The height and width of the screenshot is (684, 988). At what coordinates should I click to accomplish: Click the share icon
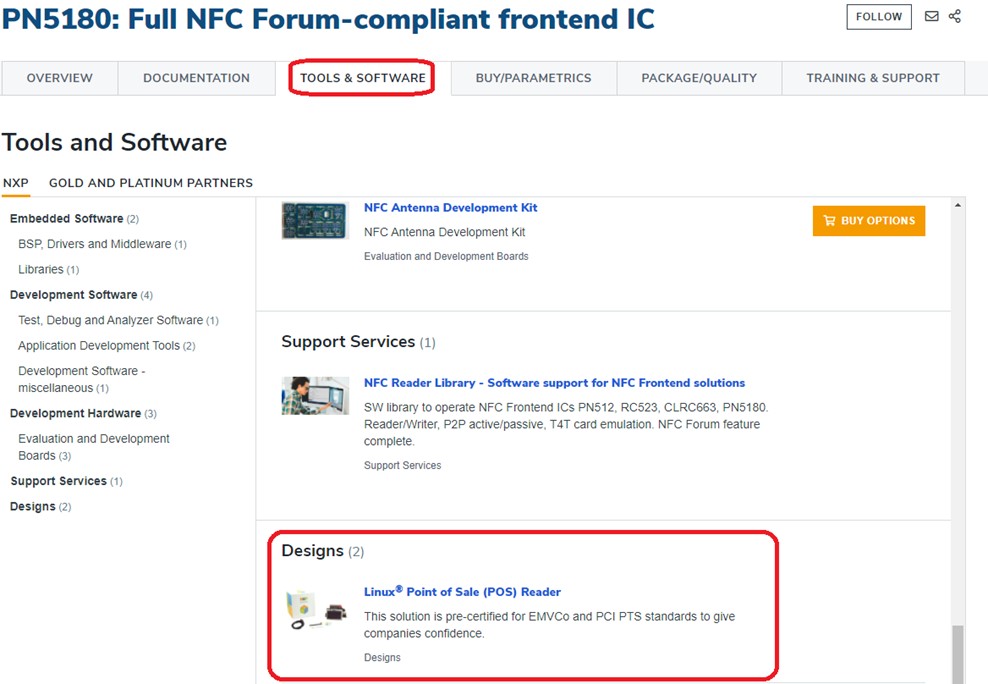point(955,16)
